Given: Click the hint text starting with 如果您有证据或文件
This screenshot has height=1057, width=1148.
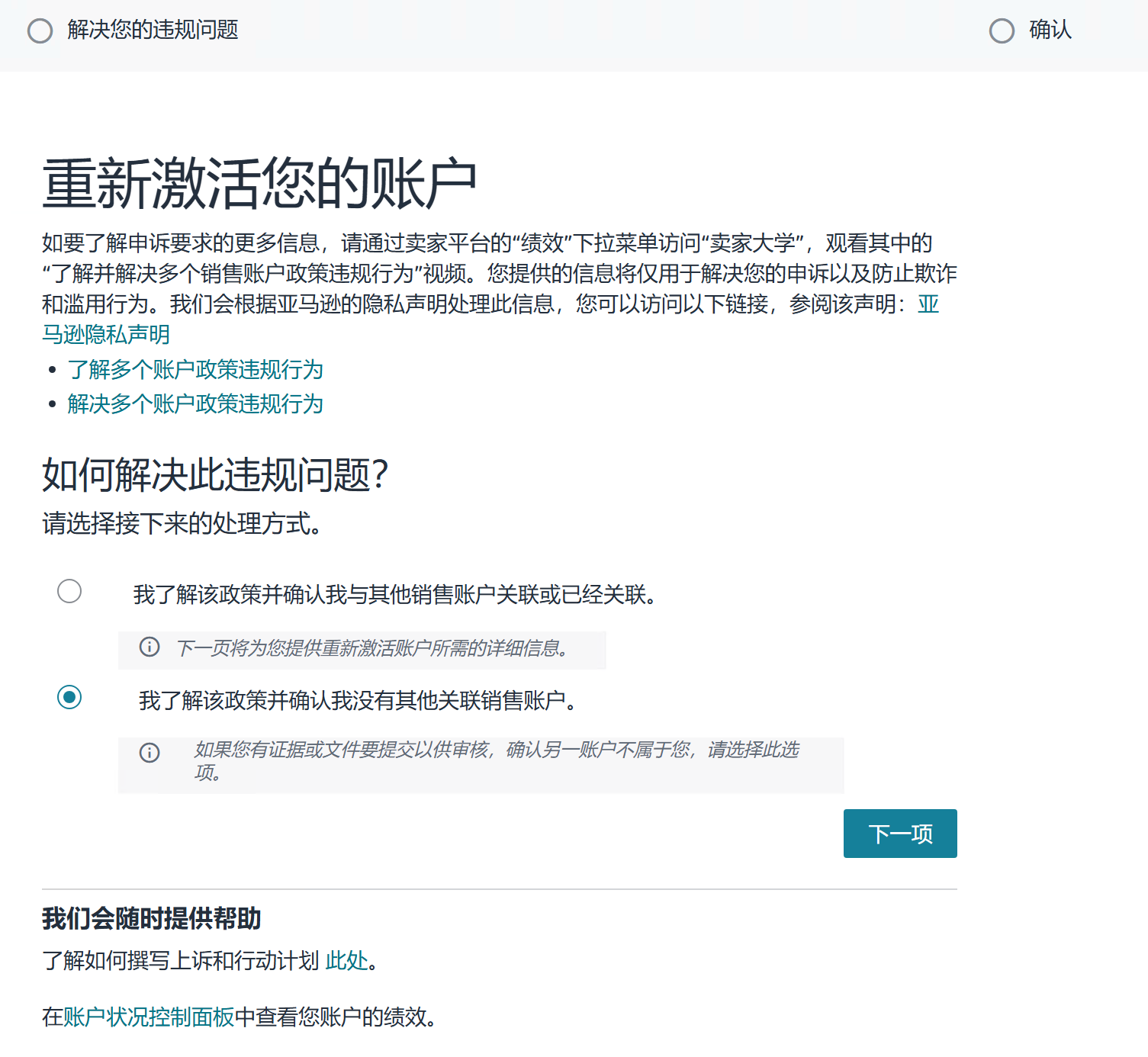Looking at the screenshot, I should pyautogui.click(x=496, y=750).
